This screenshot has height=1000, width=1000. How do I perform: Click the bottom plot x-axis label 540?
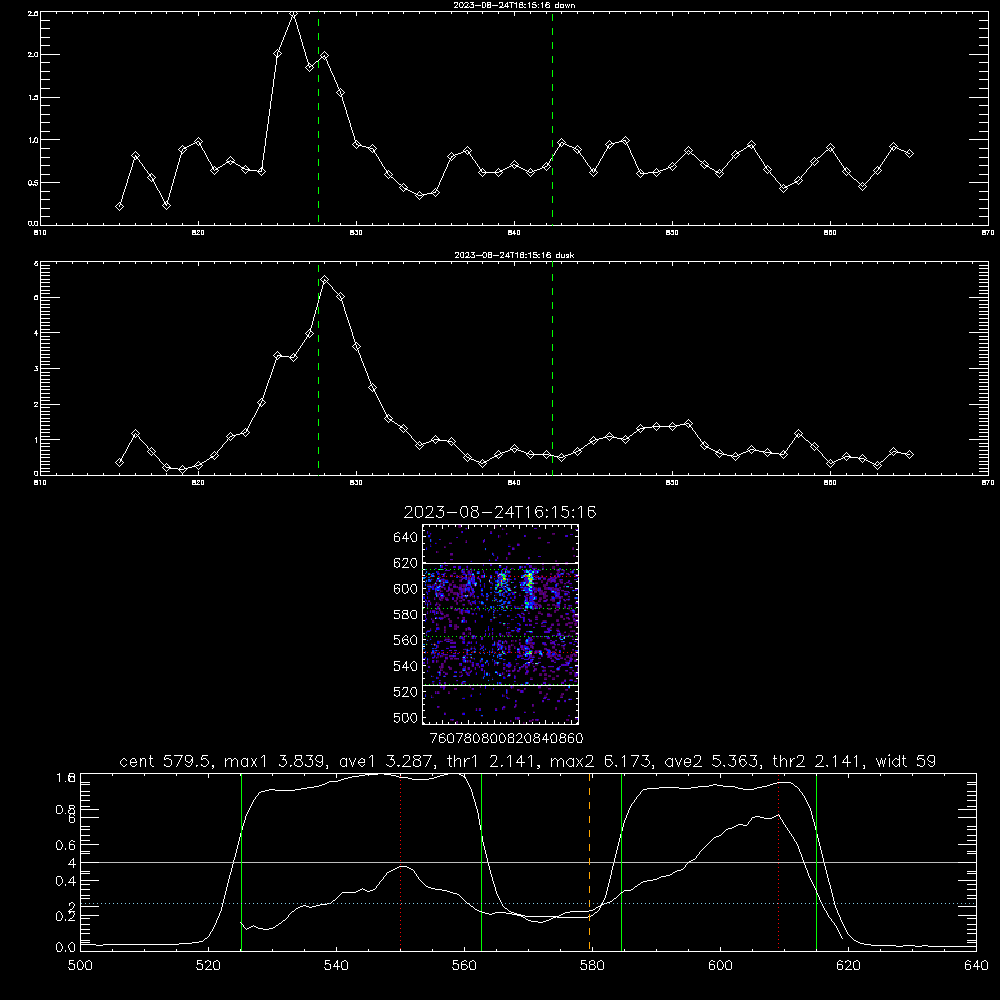[x=336, y=966]
